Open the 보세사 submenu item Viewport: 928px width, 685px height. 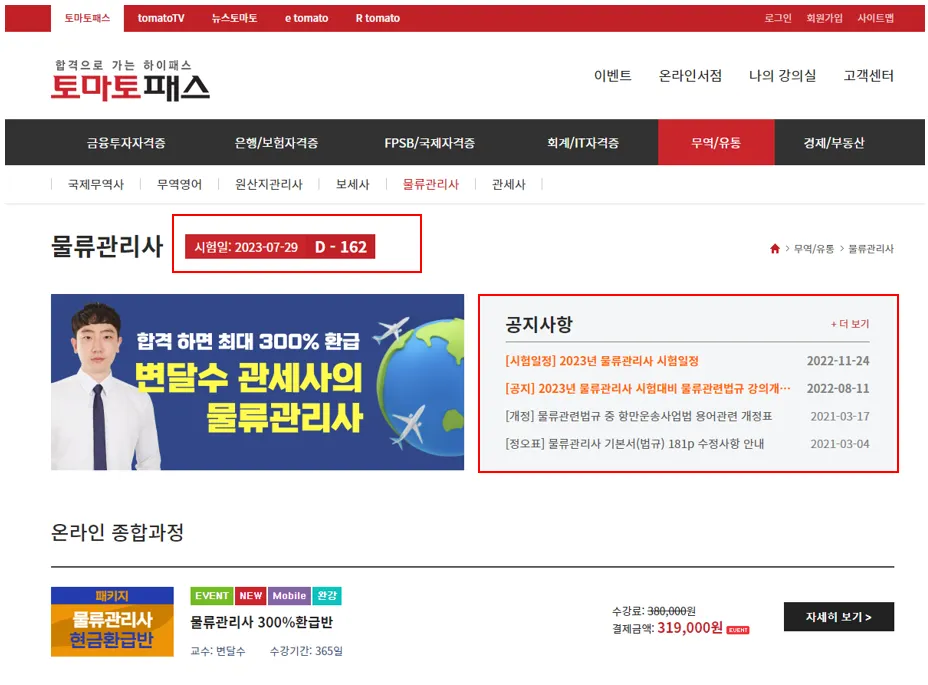[x=352, y=185]
